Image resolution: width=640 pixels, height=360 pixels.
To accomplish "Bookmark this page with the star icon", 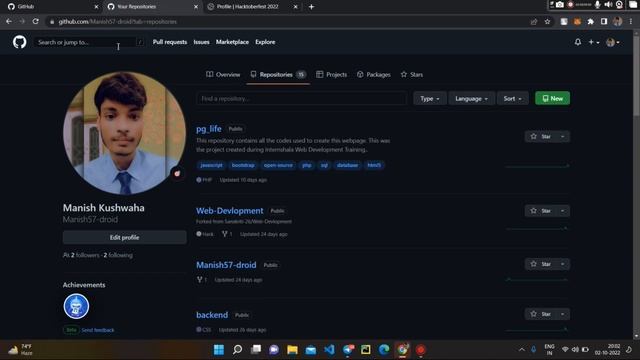I will pos(547,22).
